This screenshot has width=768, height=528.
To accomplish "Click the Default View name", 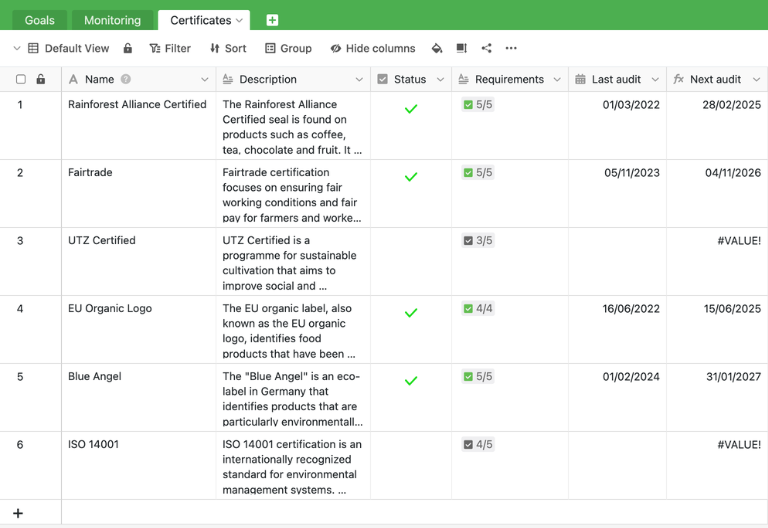I will [x=77, y=48].
